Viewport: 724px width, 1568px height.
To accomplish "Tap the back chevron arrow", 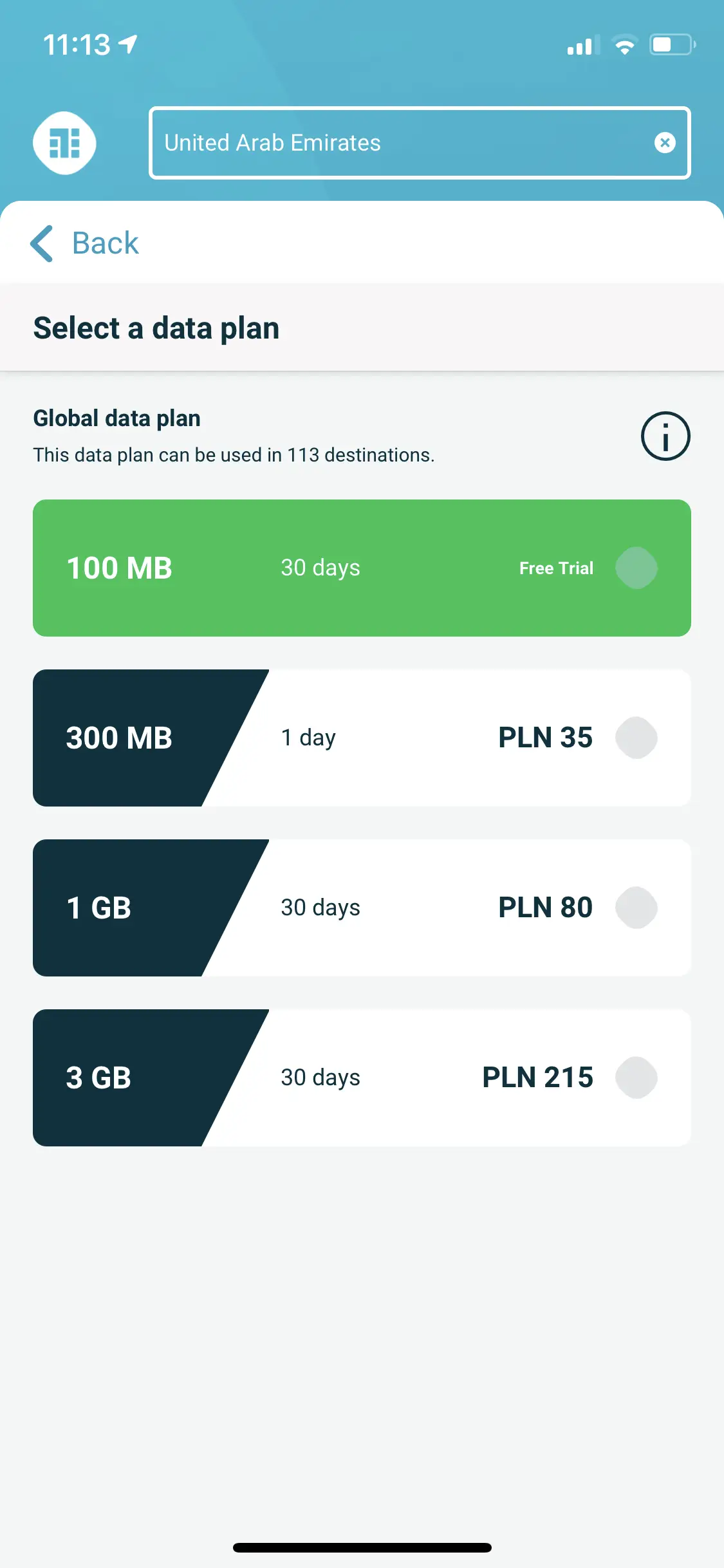I will click(42, 243).
